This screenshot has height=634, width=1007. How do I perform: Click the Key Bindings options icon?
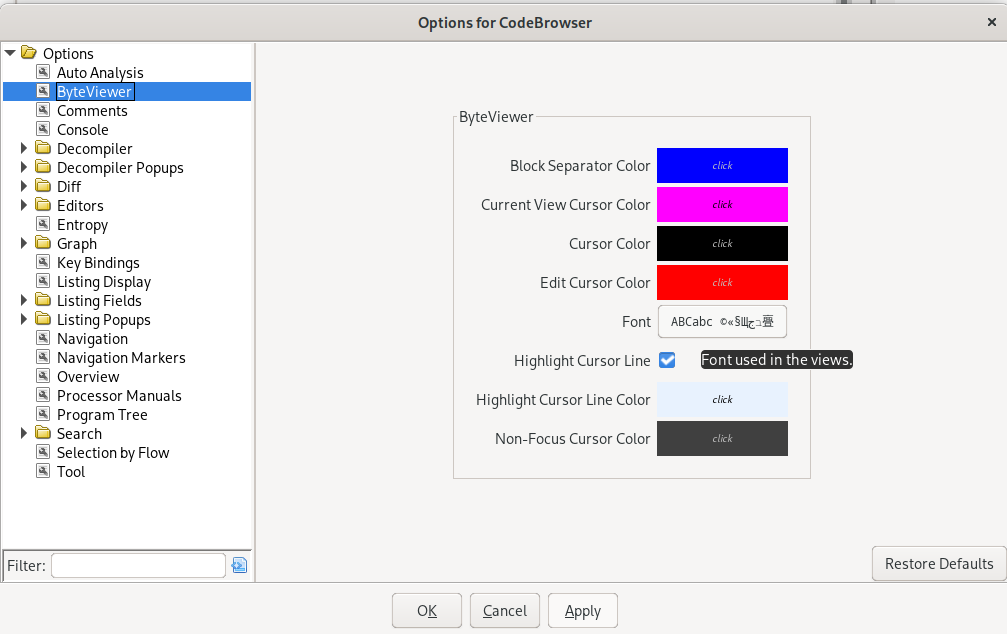(x=43, y=262)
